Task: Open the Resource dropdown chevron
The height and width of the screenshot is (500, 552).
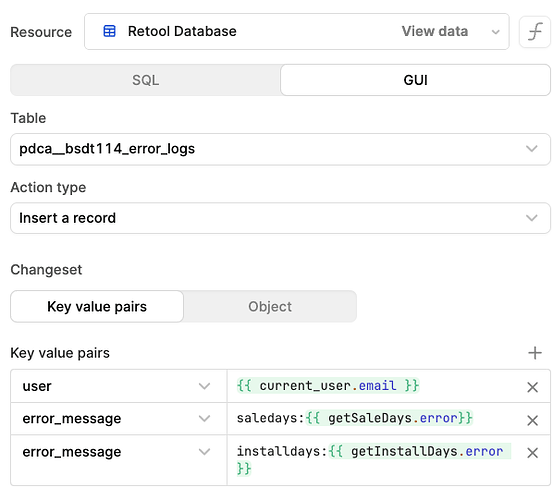Action: coord(495,32)
